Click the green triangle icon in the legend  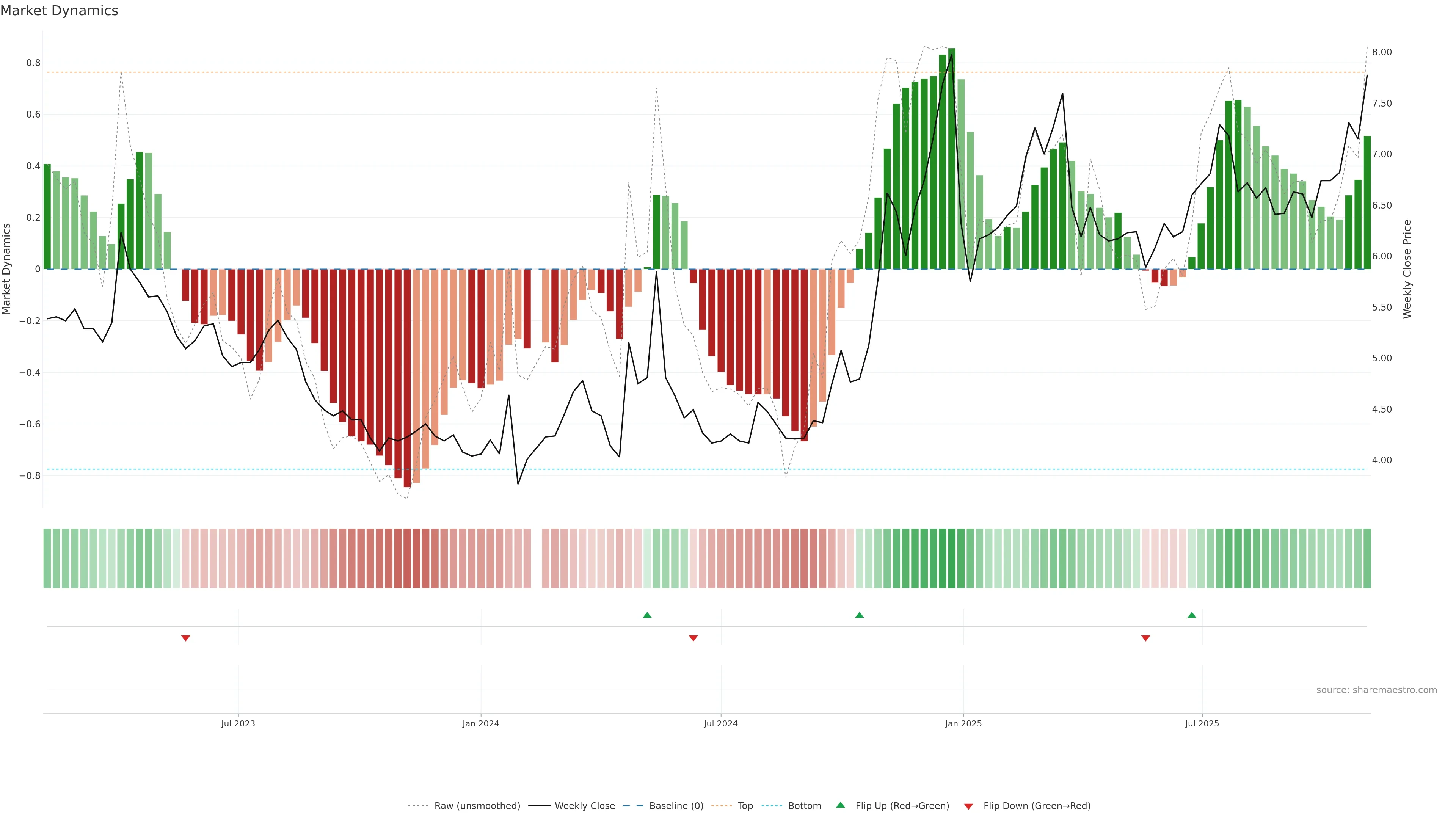pos(841,805)
